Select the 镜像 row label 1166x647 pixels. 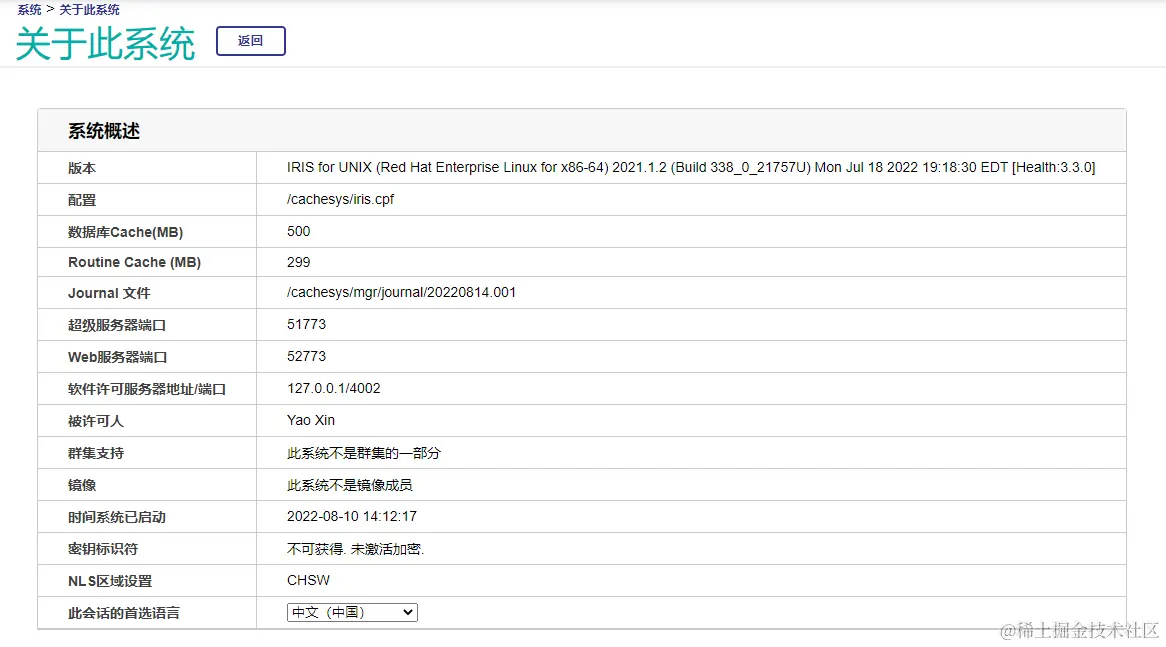point(82,485)
